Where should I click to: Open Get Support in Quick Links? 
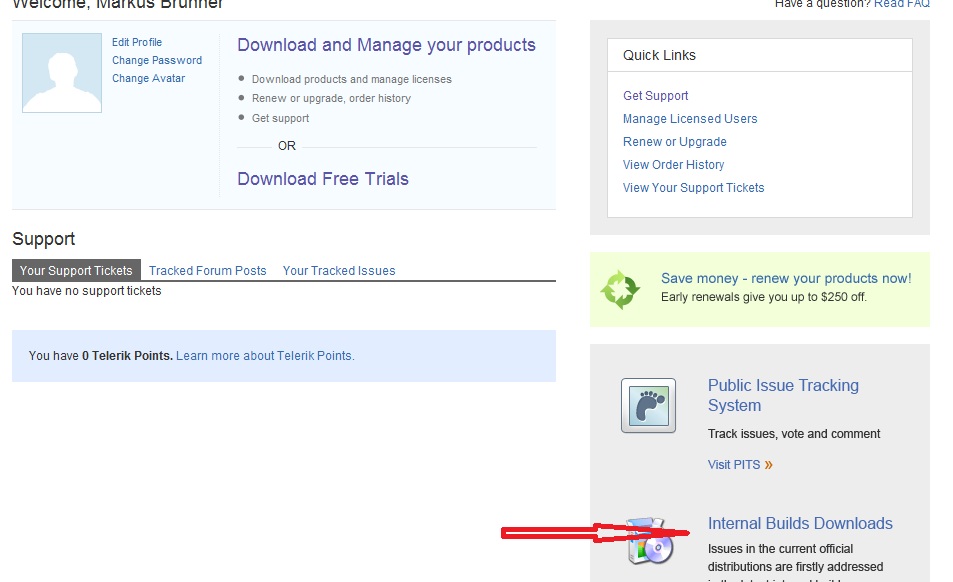(655, 95)
